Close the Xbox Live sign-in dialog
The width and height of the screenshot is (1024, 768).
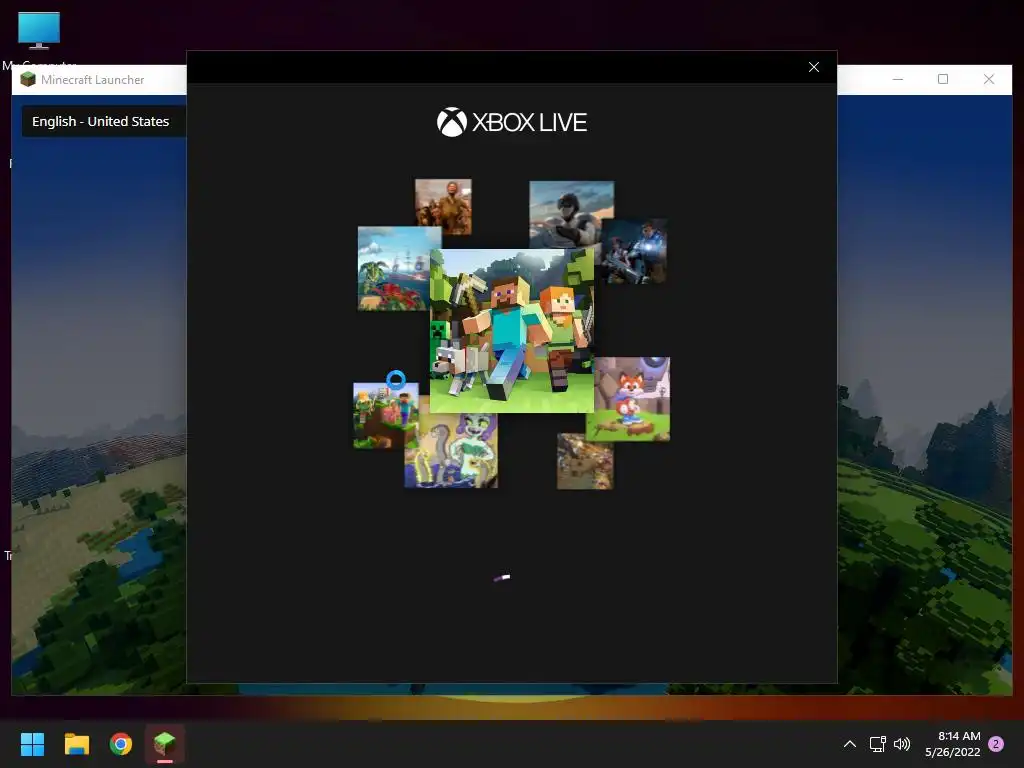pyautogui.click(x=814, y=67)
